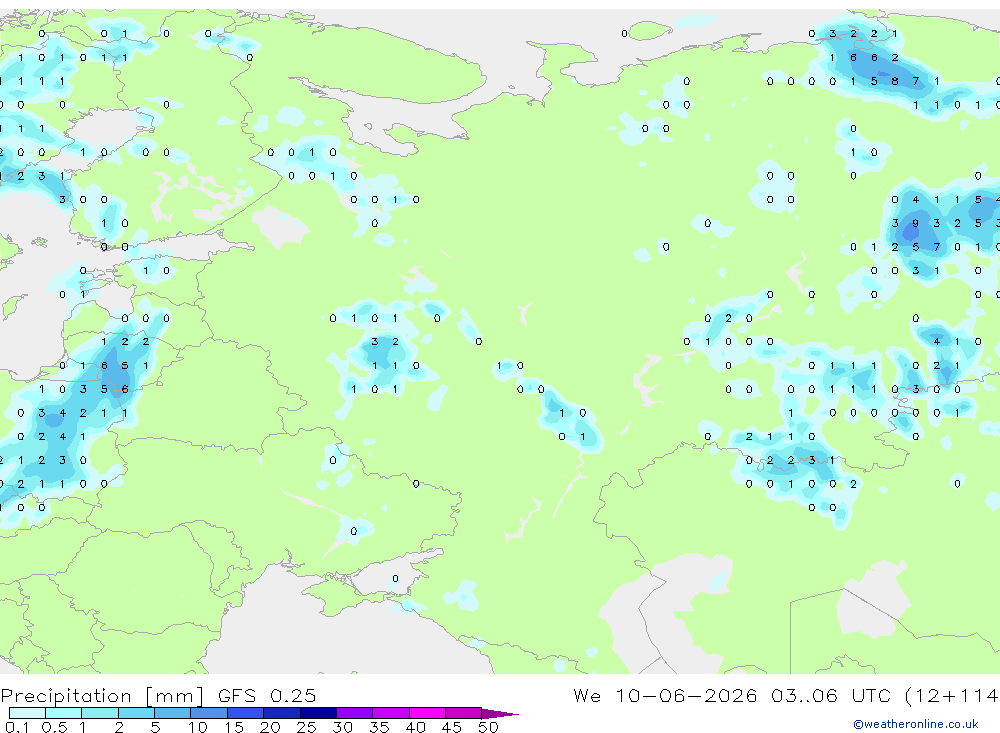Image resolution: width=1000 pixels, height=733 pixels.
Task: Click the purple arrow tip past 50
Action: pyautogui.click(x=501, y=714)
